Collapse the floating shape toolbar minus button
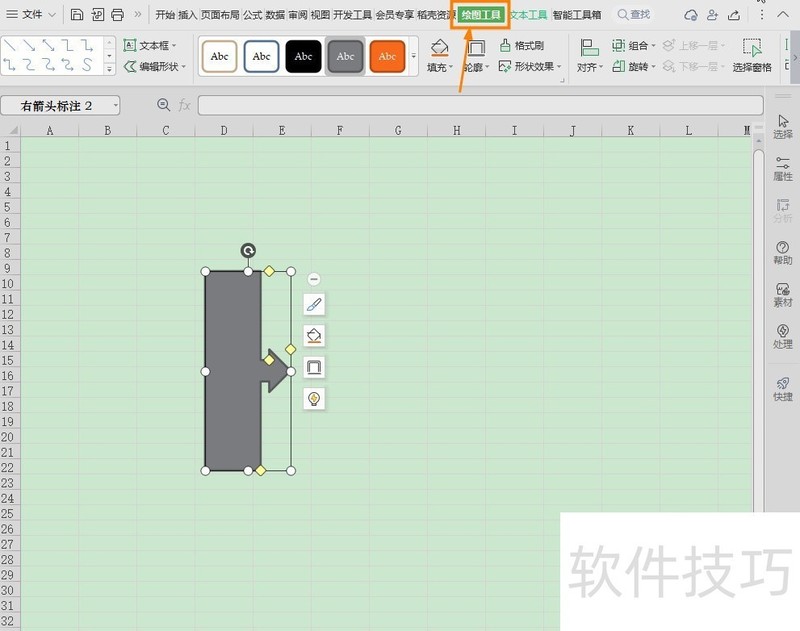 (314, 280)
